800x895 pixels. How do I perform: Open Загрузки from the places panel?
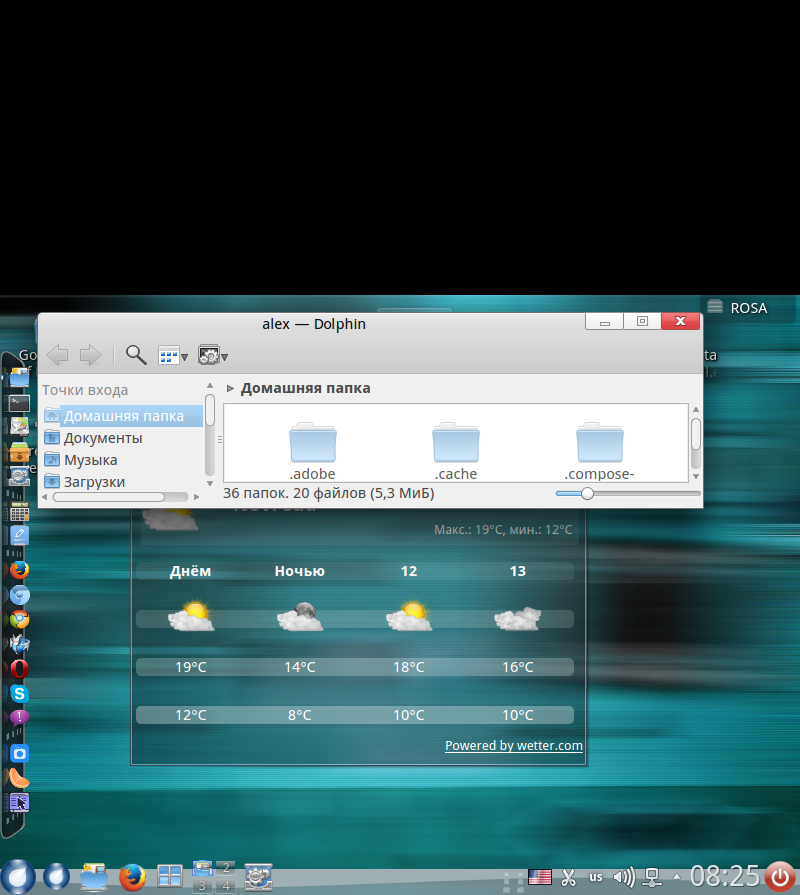pyautogui.click(x=94, y=482)
